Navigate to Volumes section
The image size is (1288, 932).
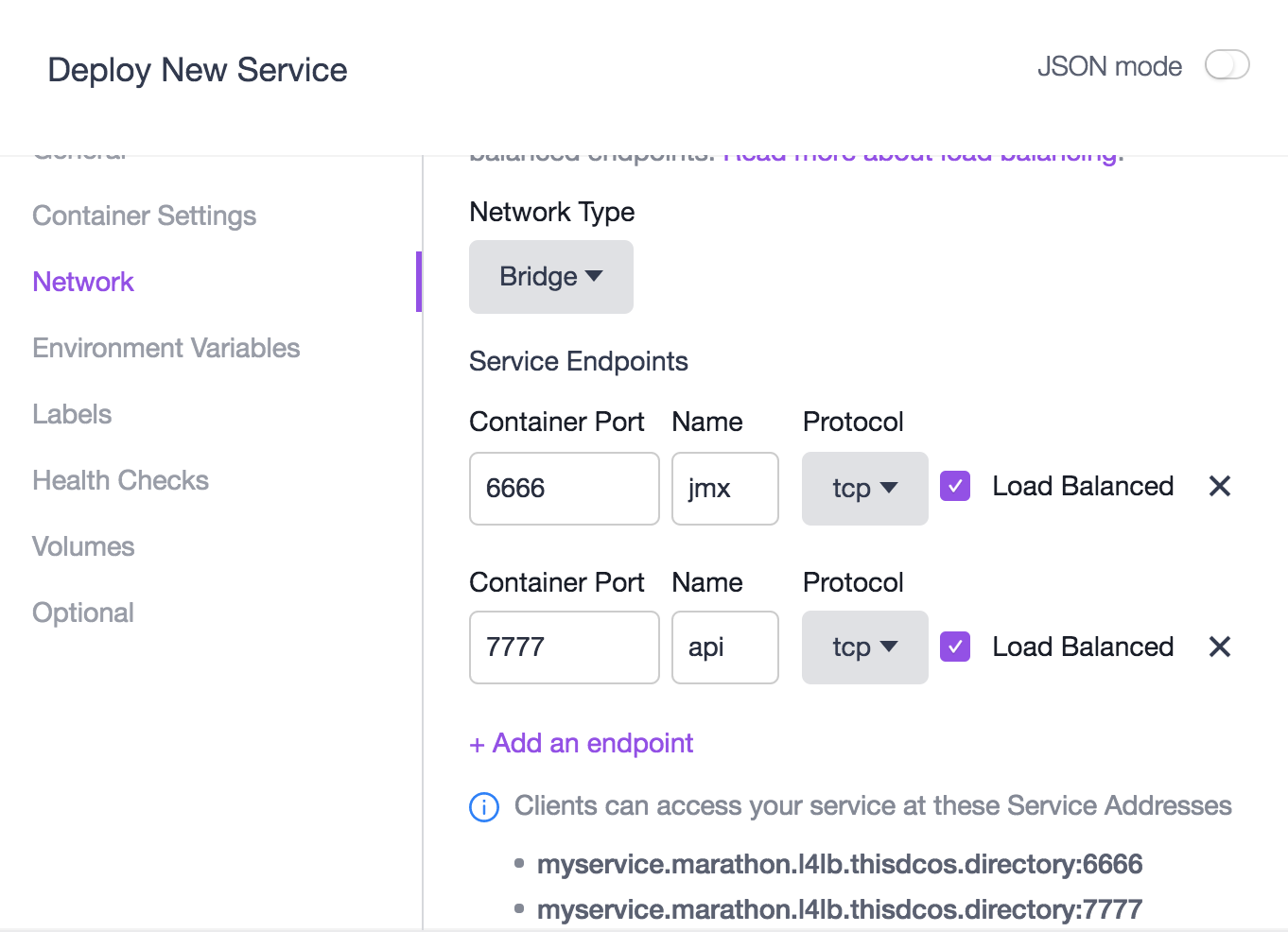click(83, 546)
